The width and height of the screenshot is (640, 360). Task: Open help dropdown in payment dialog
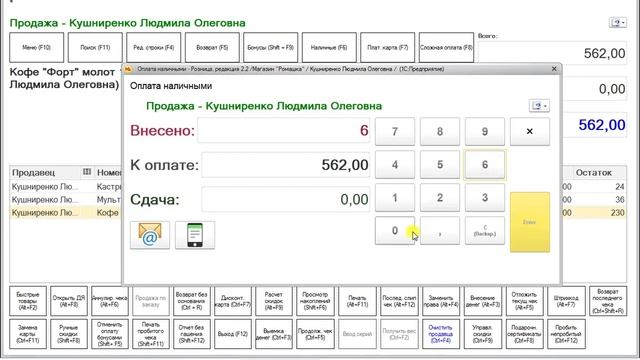point(539,106)
